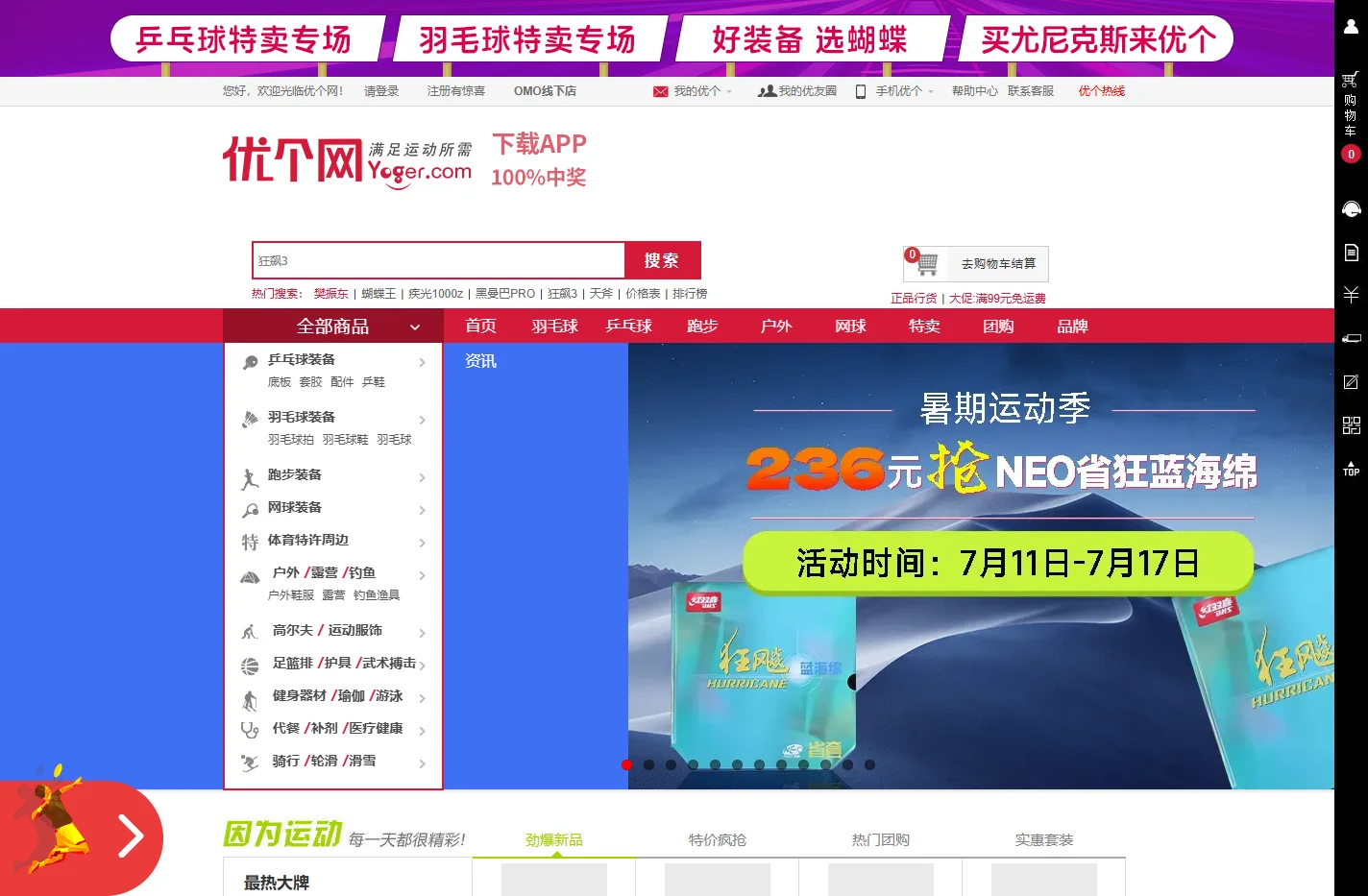Open 资讯 in the navigation
Viewport: 1368px width, 896px height.
[x=480, y=361]
